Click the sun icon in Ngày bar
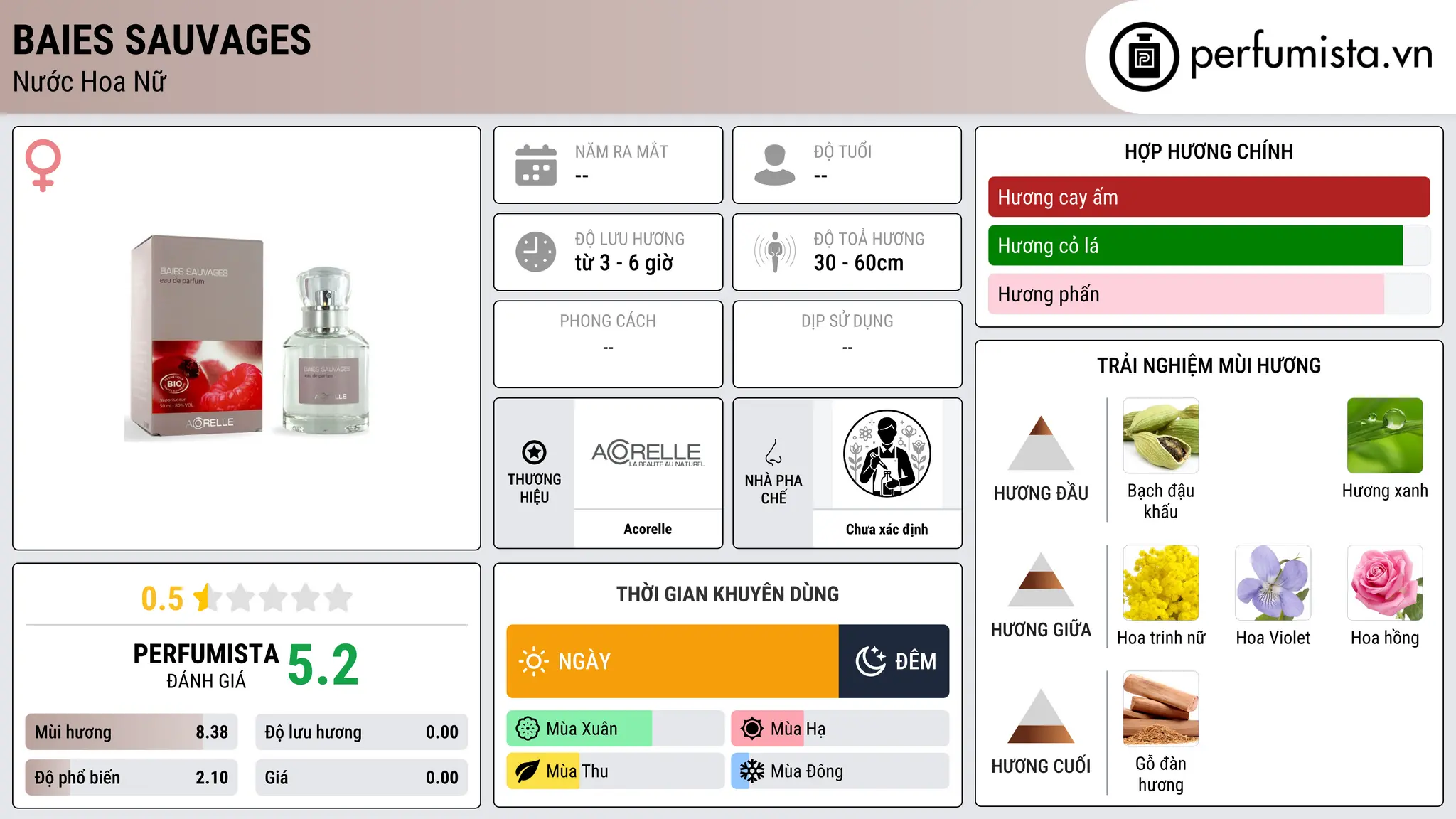Image resolution: width=1456 pixels, height=819 pixels. click(533, 661)
